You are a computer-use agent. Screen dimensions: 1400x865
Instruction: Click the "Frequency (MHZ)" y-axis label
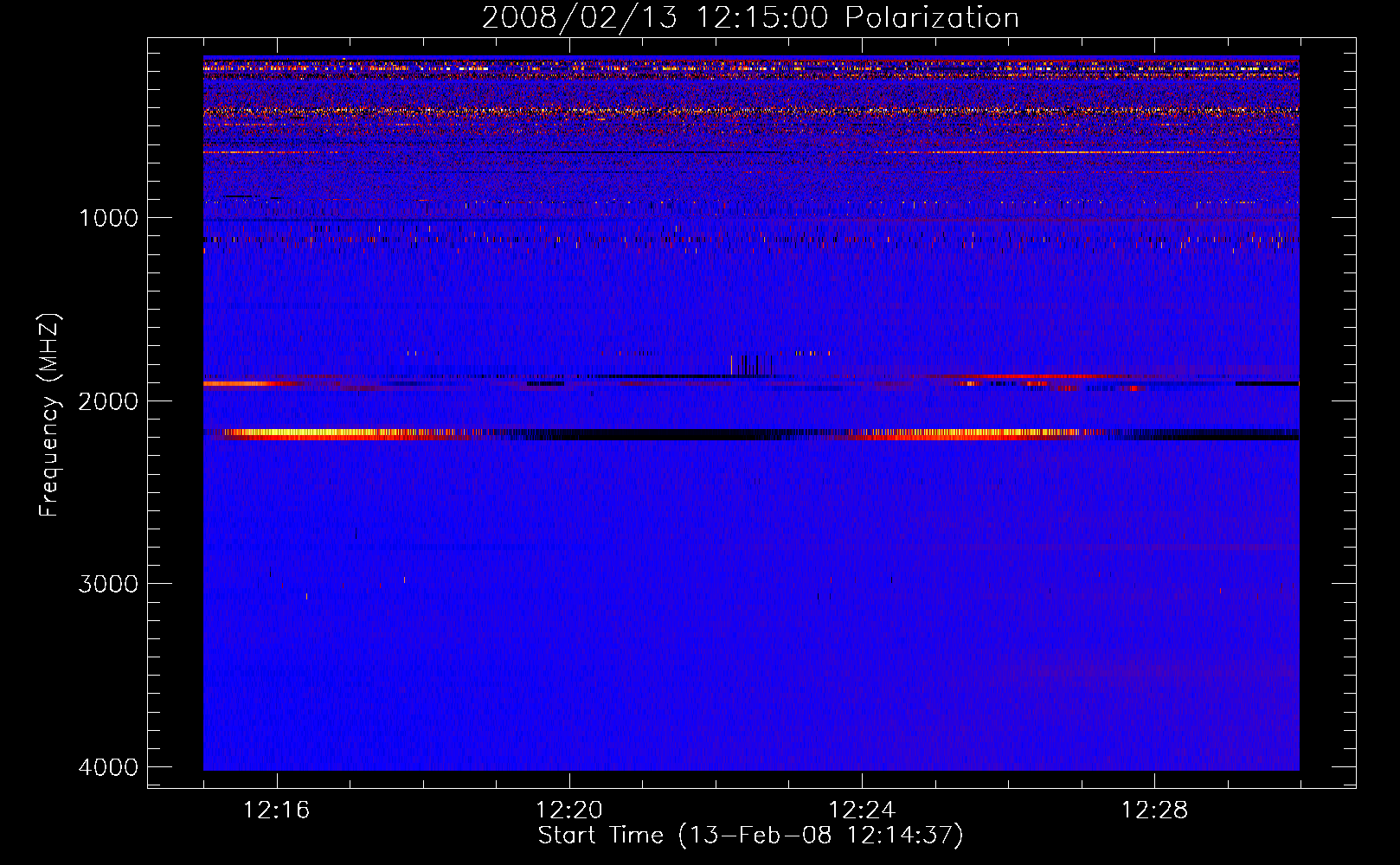[49, 415]
